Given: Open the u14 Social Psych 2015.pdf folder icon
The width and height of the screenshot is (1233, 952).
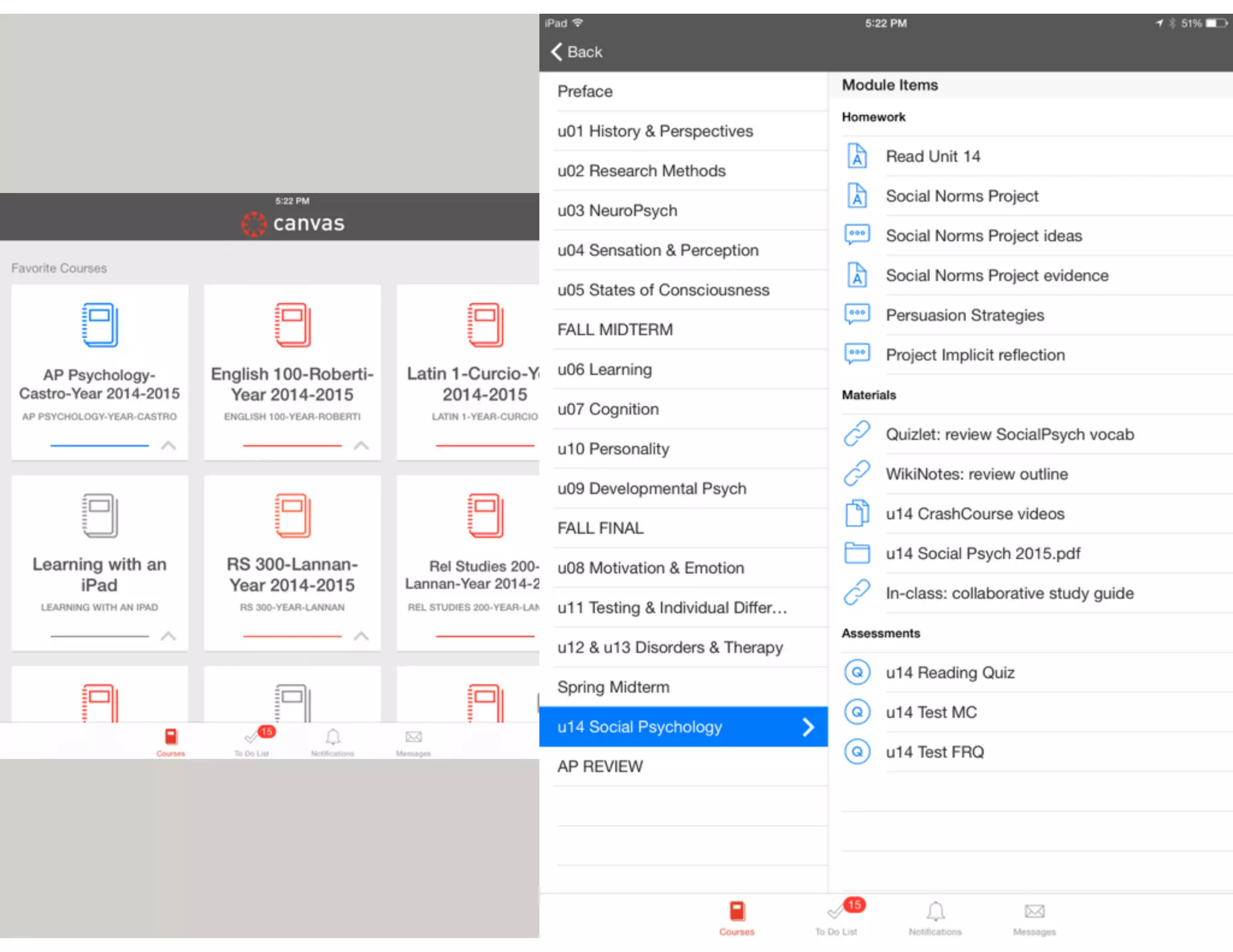Looking at the screenshot, I should point(857,553).
